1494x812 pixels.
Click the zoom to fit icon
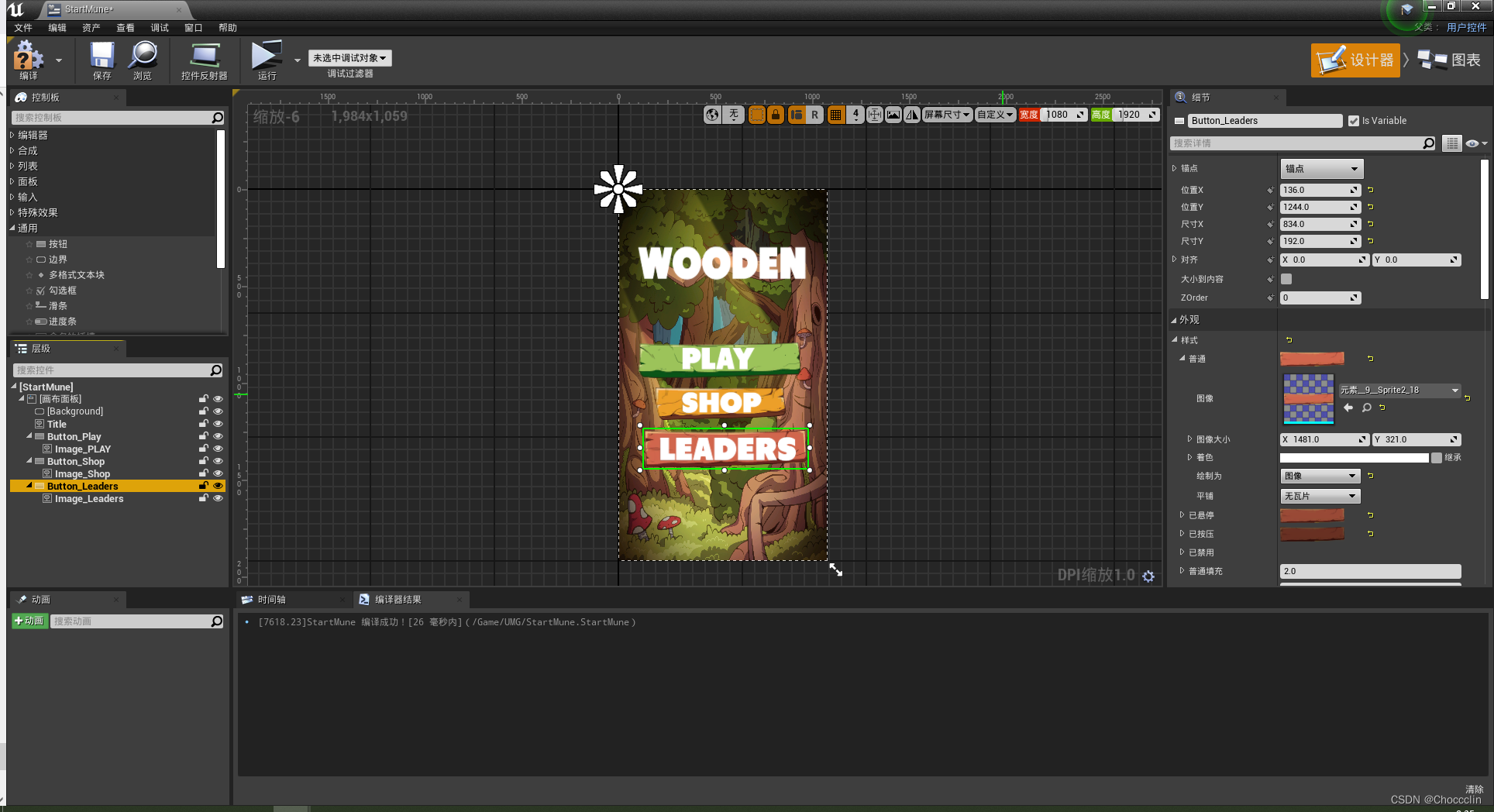point(875,115)
